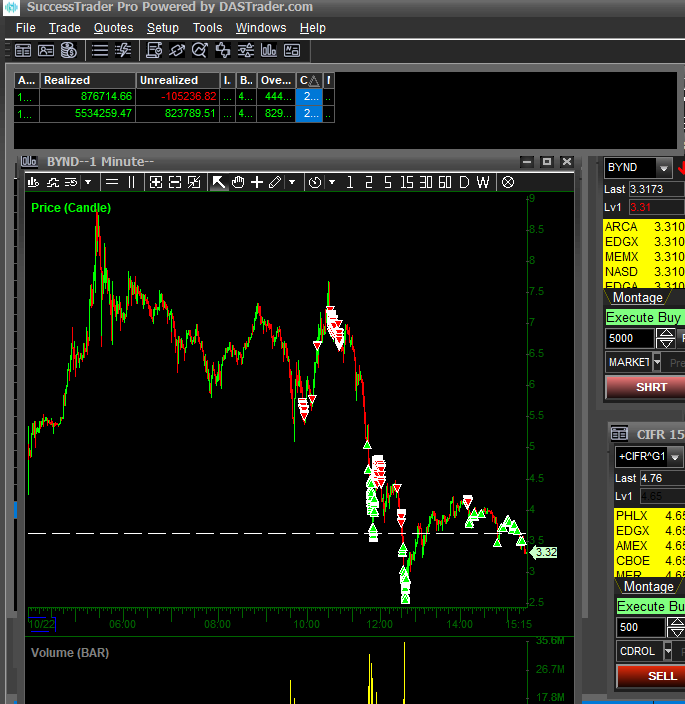Click the CIFR montage window title icon
The height and width of the screenshot is (704, 685).
click(x=619, y=434)
